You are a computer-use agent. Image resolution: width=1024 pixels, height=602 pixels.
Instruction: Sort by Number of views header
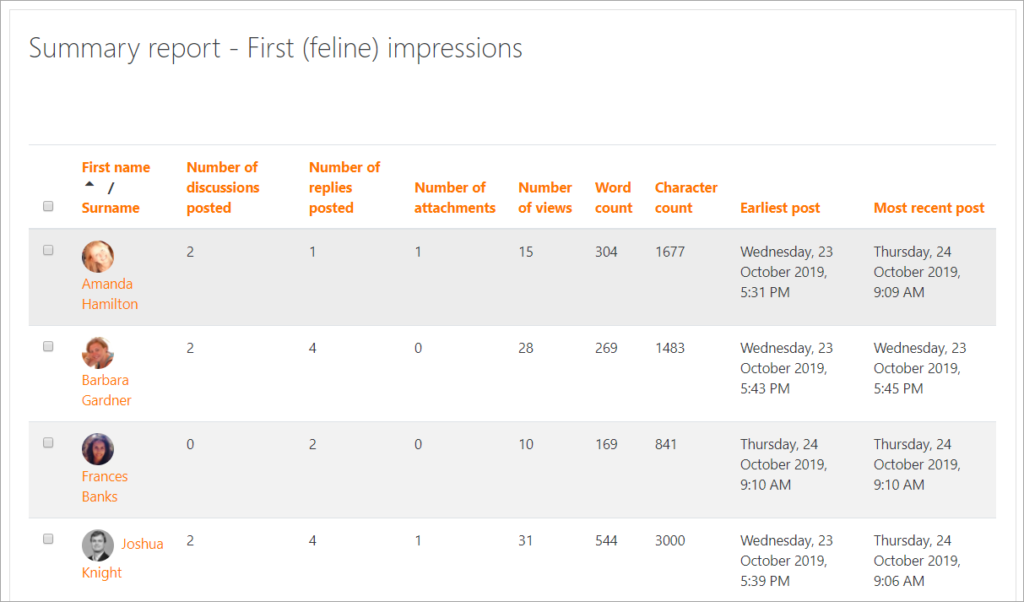pos(545,197)
